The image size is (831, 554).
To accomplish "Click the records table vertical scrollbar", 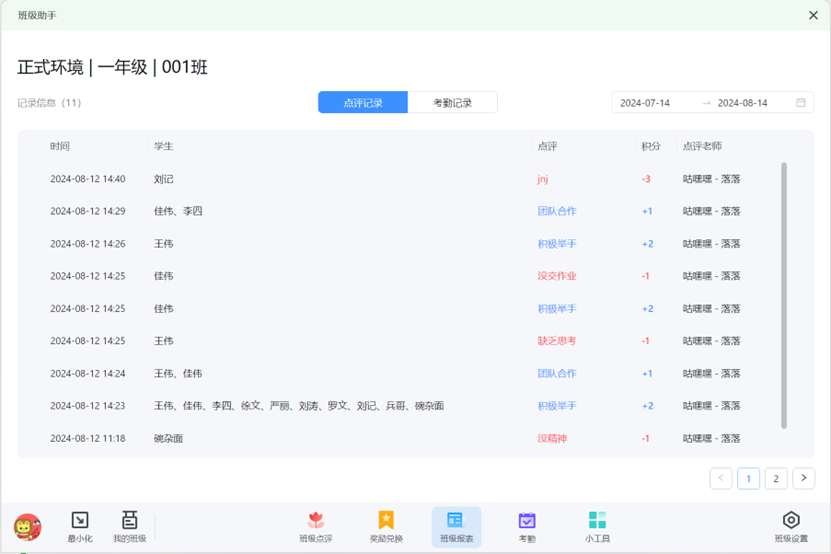I will coord(784,295).
